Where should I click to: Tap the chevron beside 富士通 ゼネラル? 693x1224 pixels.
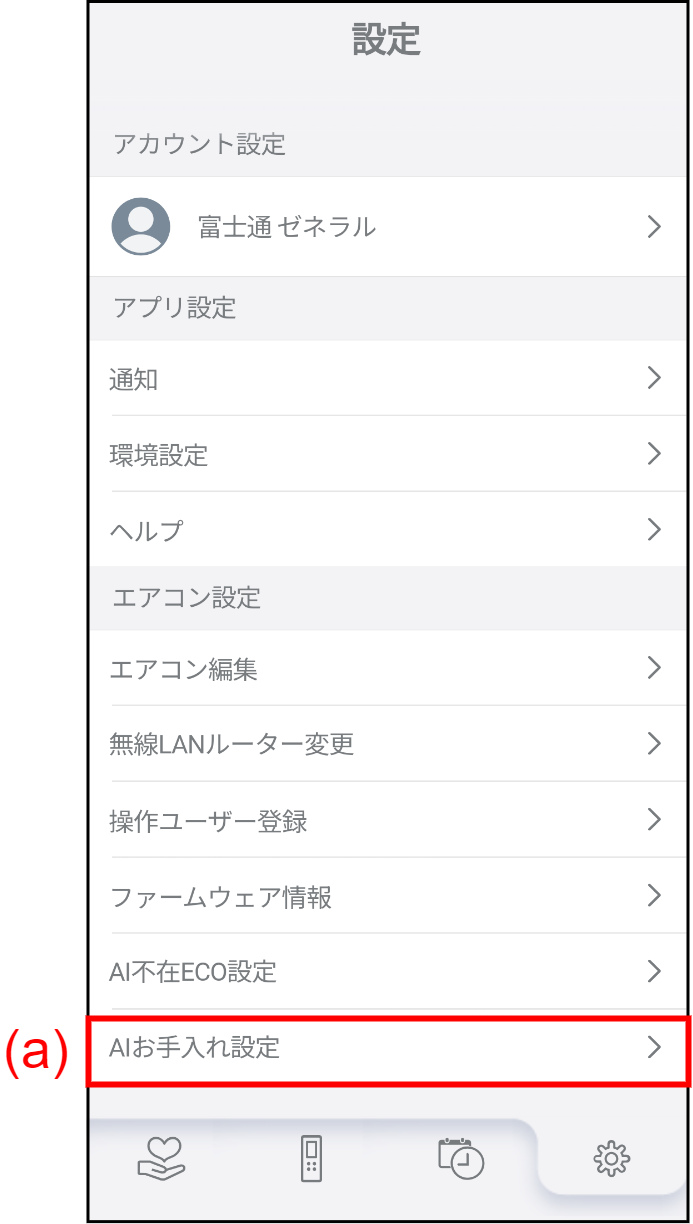(654, 227)
